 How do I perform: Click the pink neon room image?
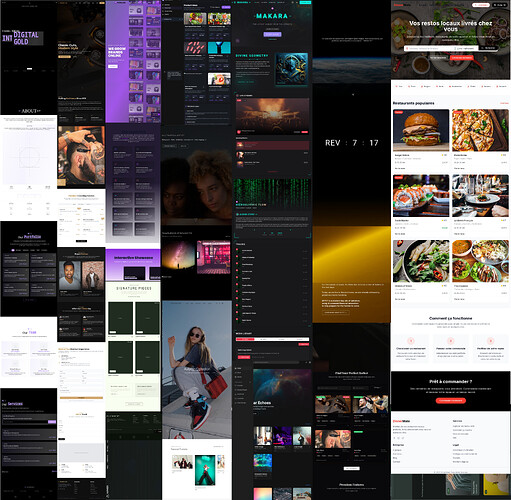[x=213, y=257]
